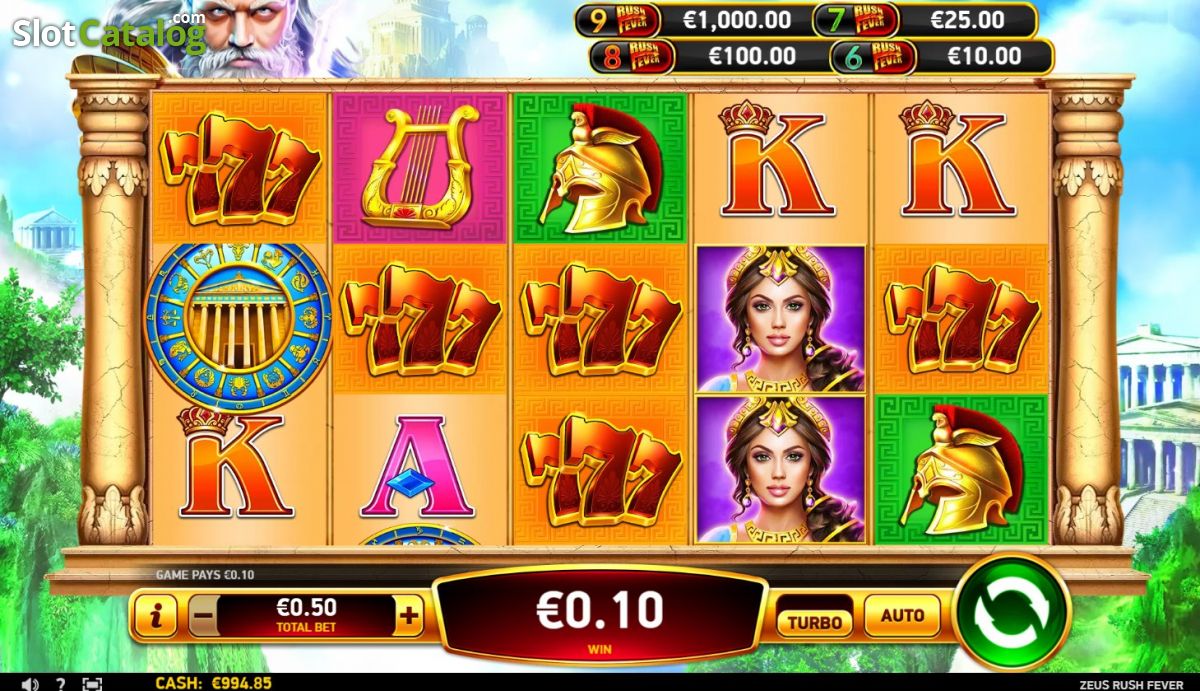1200x691 pixels.
Task: Mute sound via speaker icon
Action: point(30,684)
